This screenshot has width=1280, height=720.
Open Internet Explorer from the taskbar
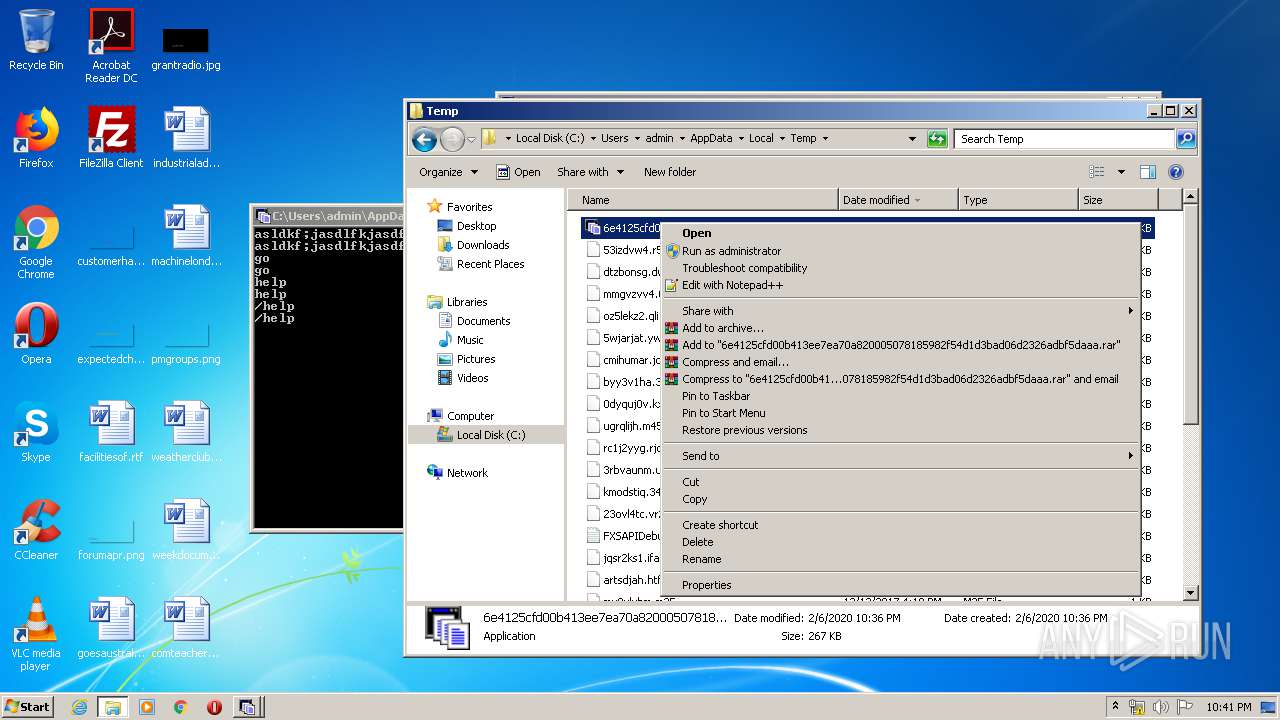pos(79,707)
